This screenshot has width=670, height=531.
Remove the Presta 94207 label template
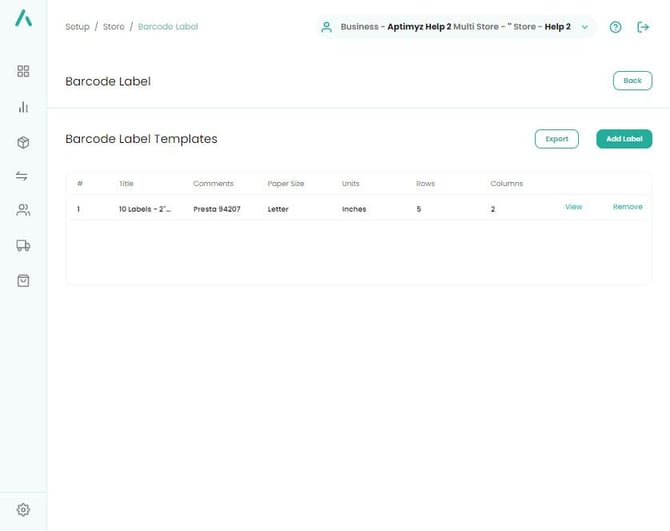pyautogui.click(x=627, y=207)
